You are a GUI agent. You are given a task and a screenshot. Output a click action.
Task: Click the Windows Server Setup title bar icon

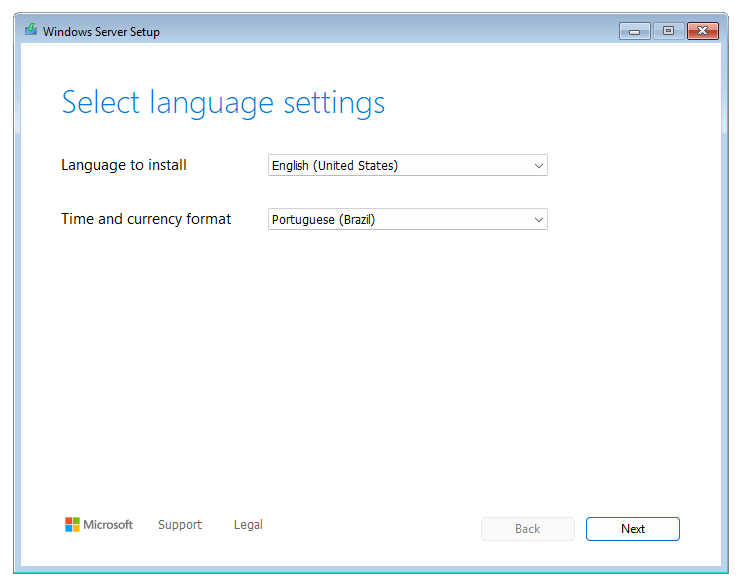pos(31,31)
